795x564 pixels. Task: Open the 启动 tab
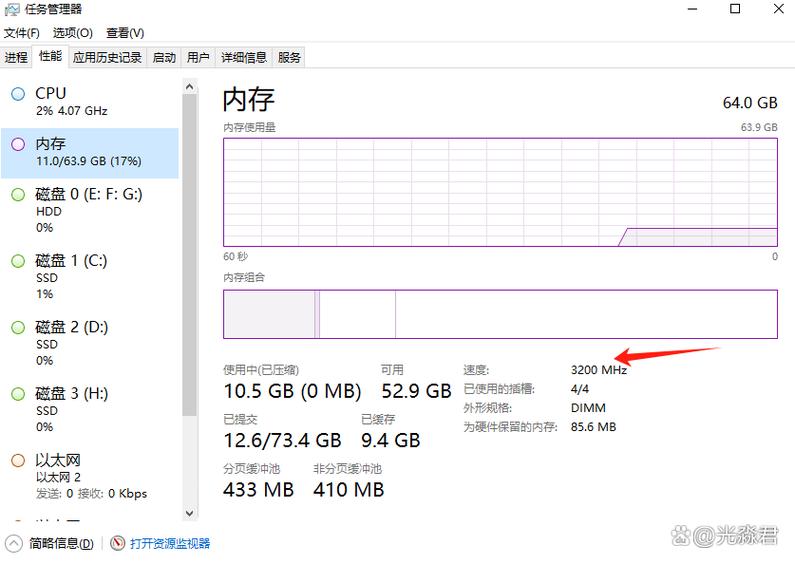pos(164,58)
